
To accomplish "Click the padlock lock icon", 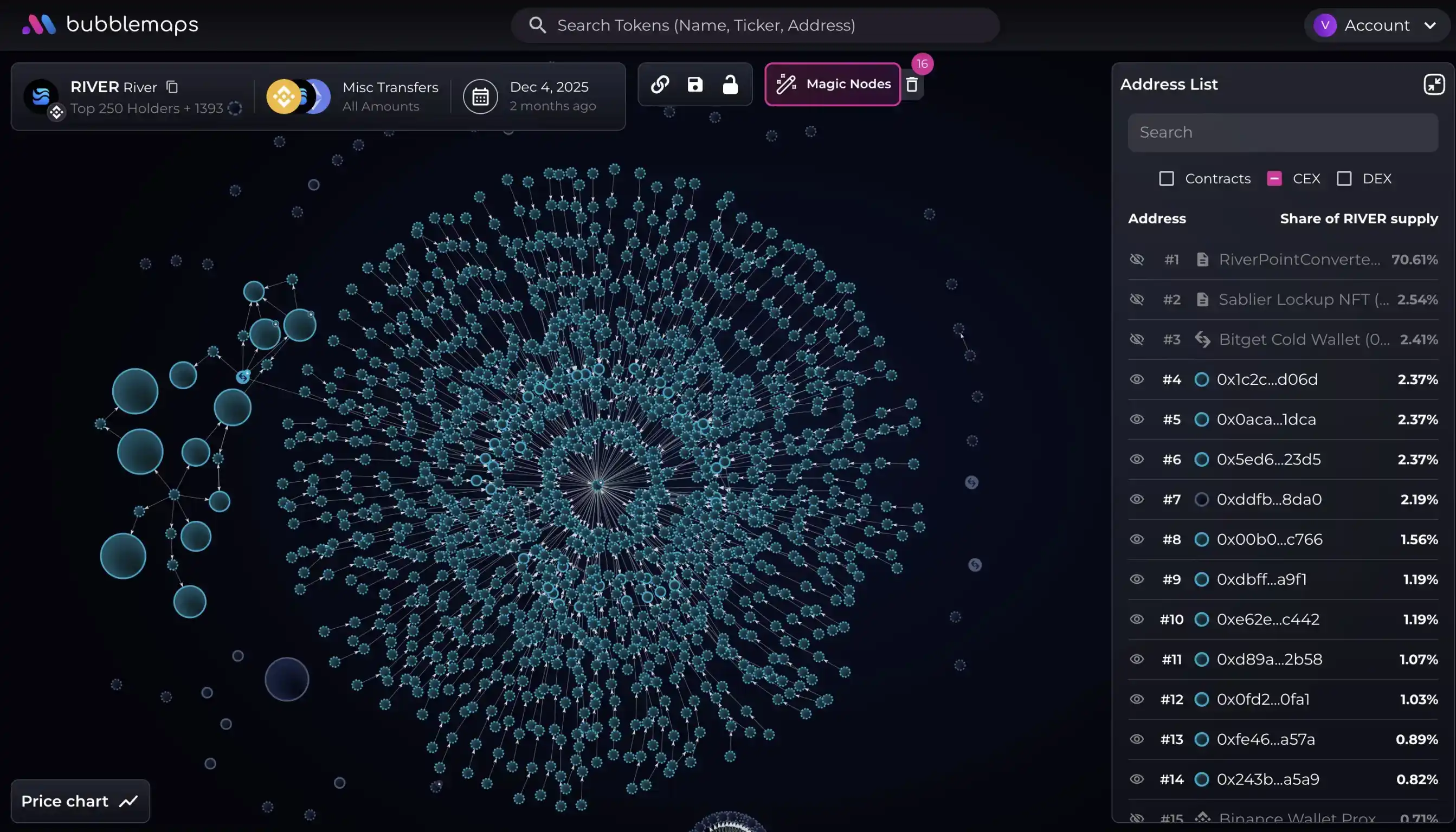I will point(730,85).
